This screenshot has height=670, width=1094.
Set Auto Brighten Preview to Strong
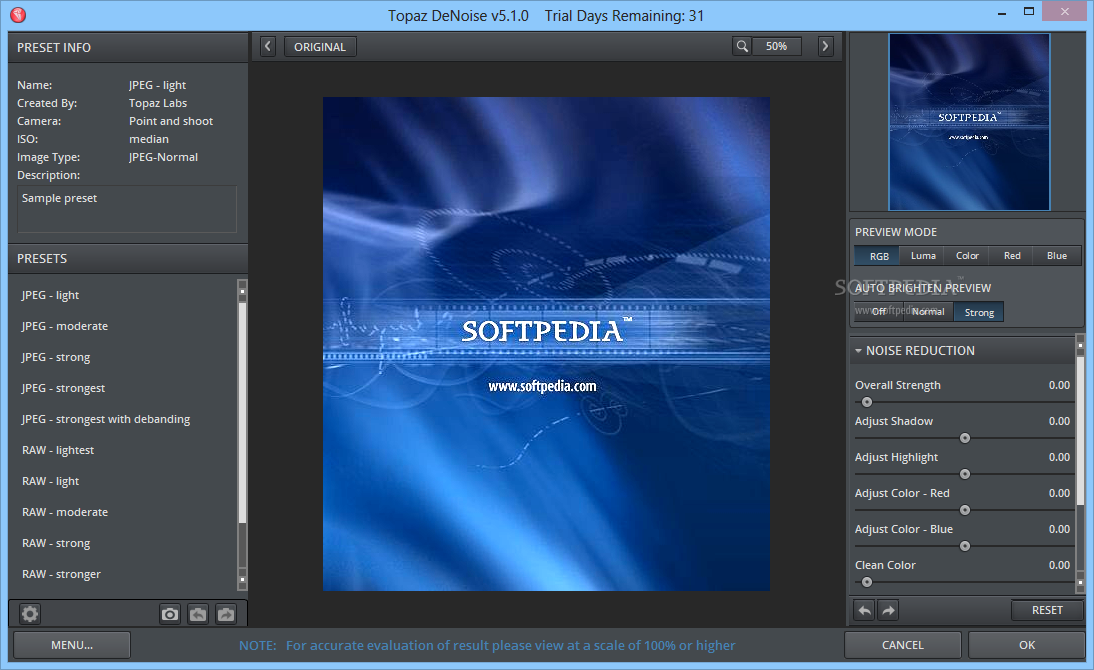979,312
